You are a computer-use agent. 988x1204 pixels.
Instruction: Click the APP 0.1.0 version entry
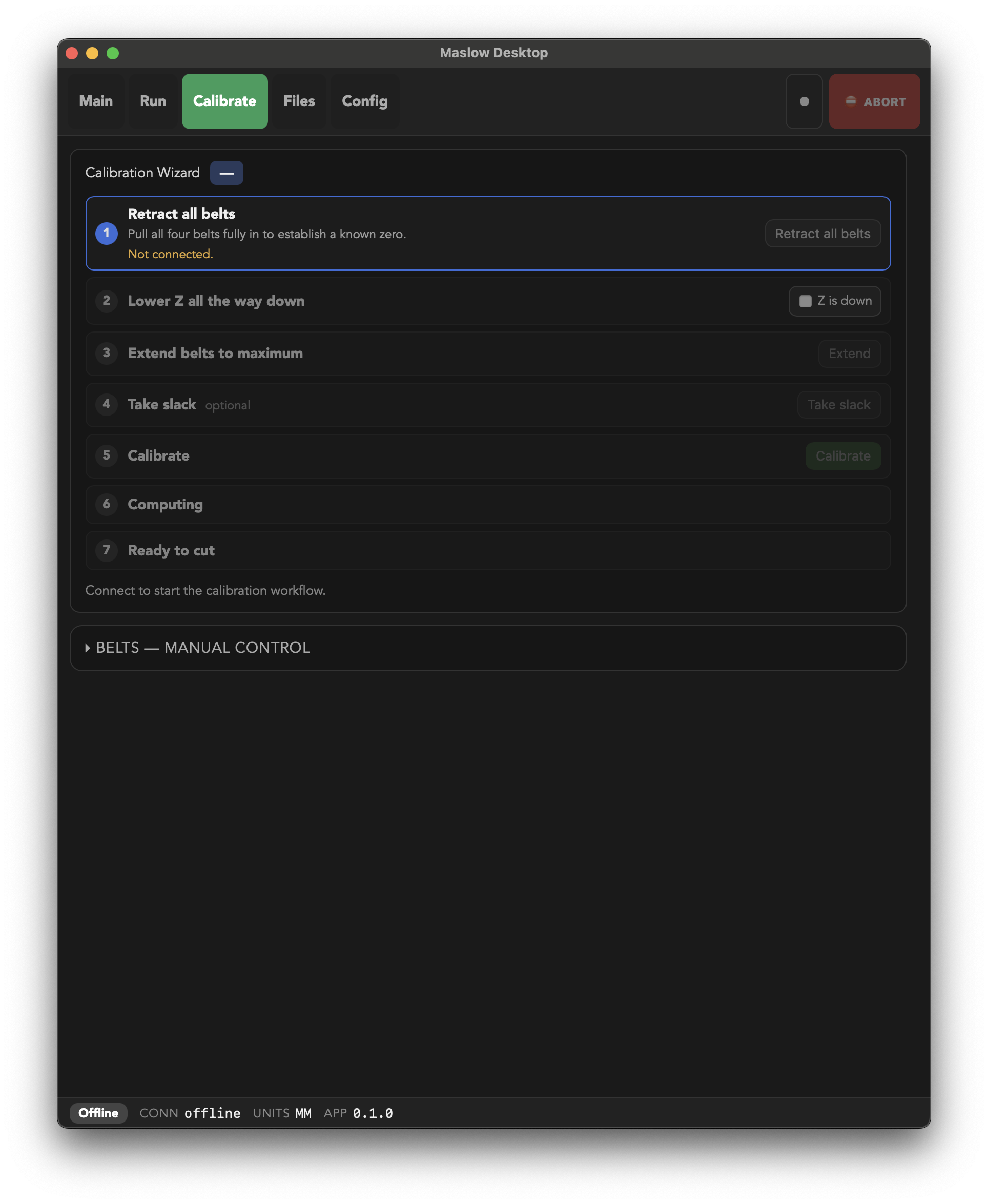point(358,1113)
